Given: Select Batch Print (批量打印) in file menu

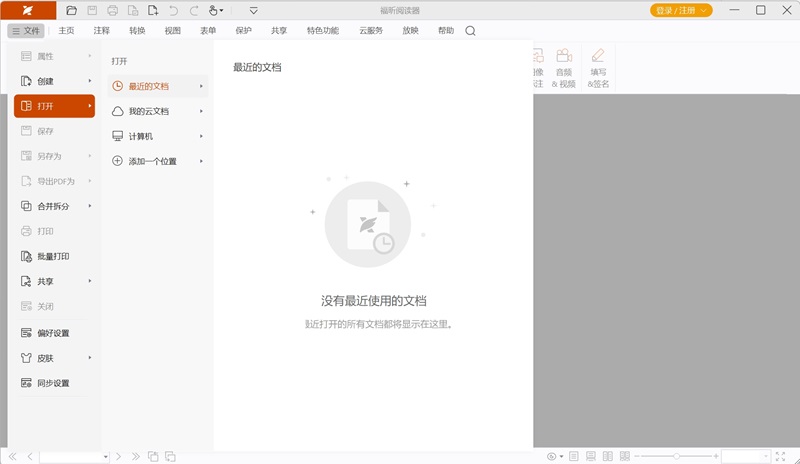Looking at the screenshot, I should coord(53,256).
